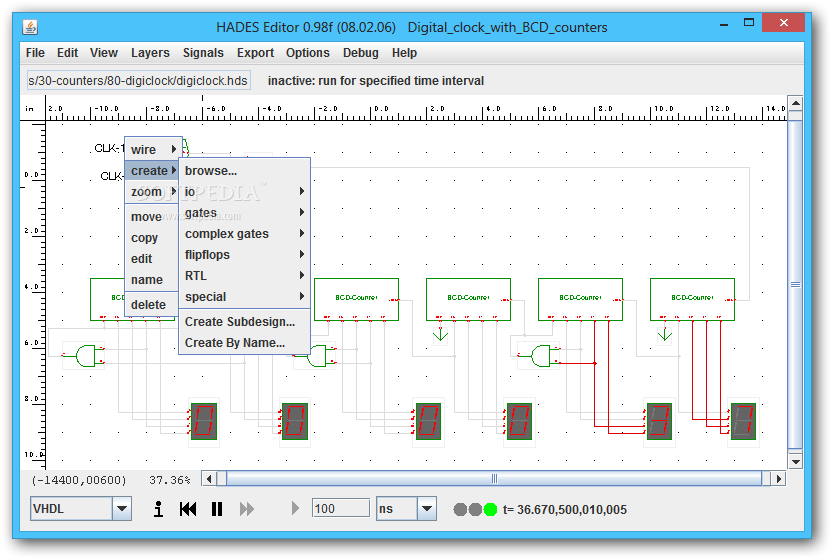Viewport: 832px width, 559px height.
Task: Select Create Subdesign... option
Action: tap(244, 322)
